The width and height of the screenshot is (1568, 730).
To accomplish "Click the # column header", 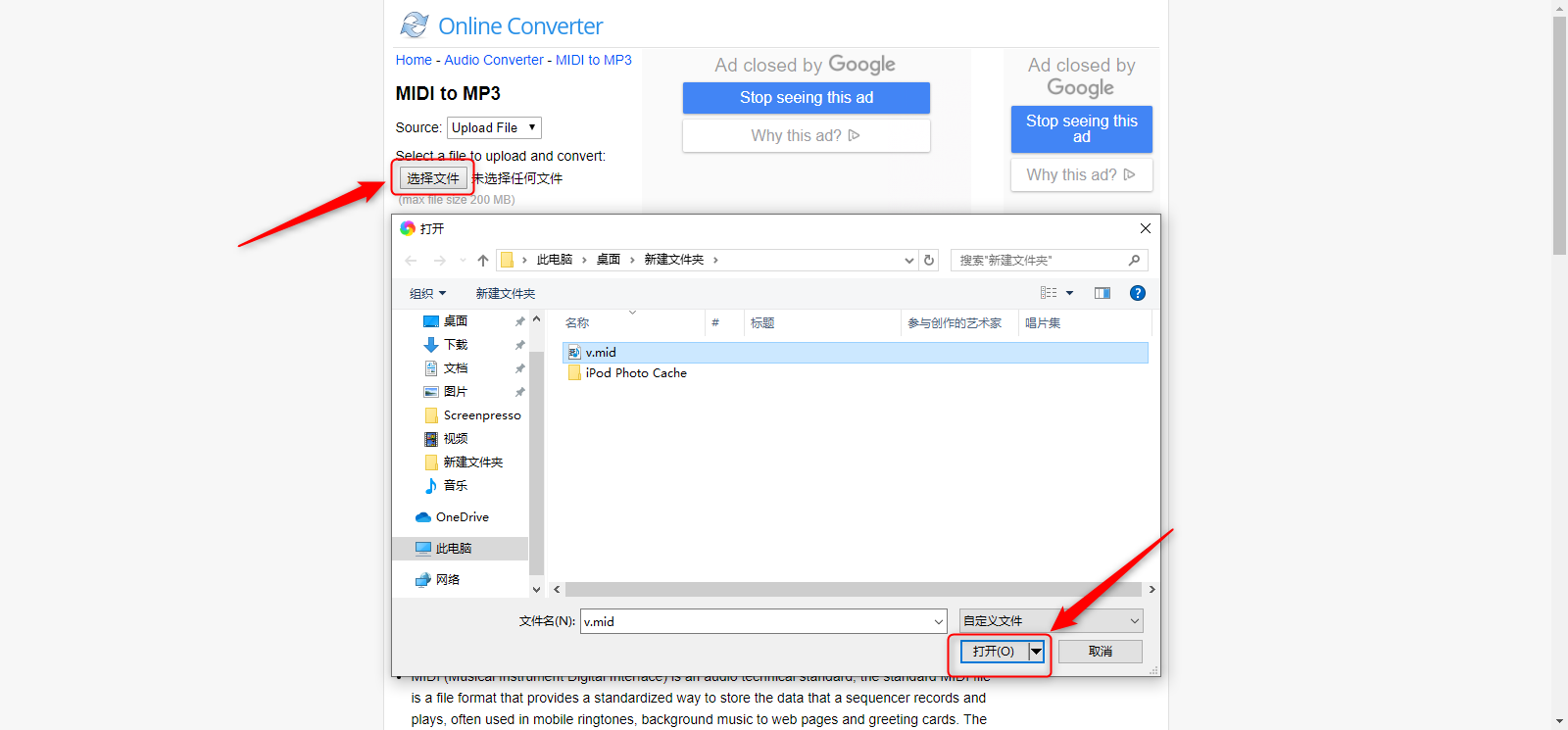I will [x=724, y=323].
